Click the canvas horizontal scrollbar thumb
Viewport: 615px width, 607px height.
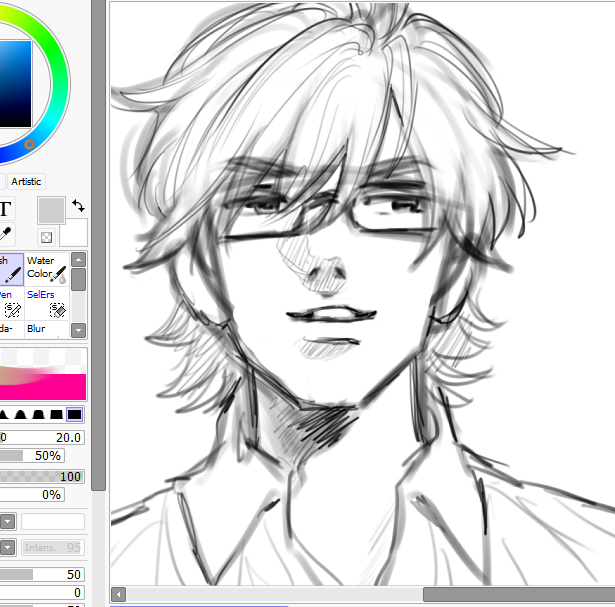point(519,594)
